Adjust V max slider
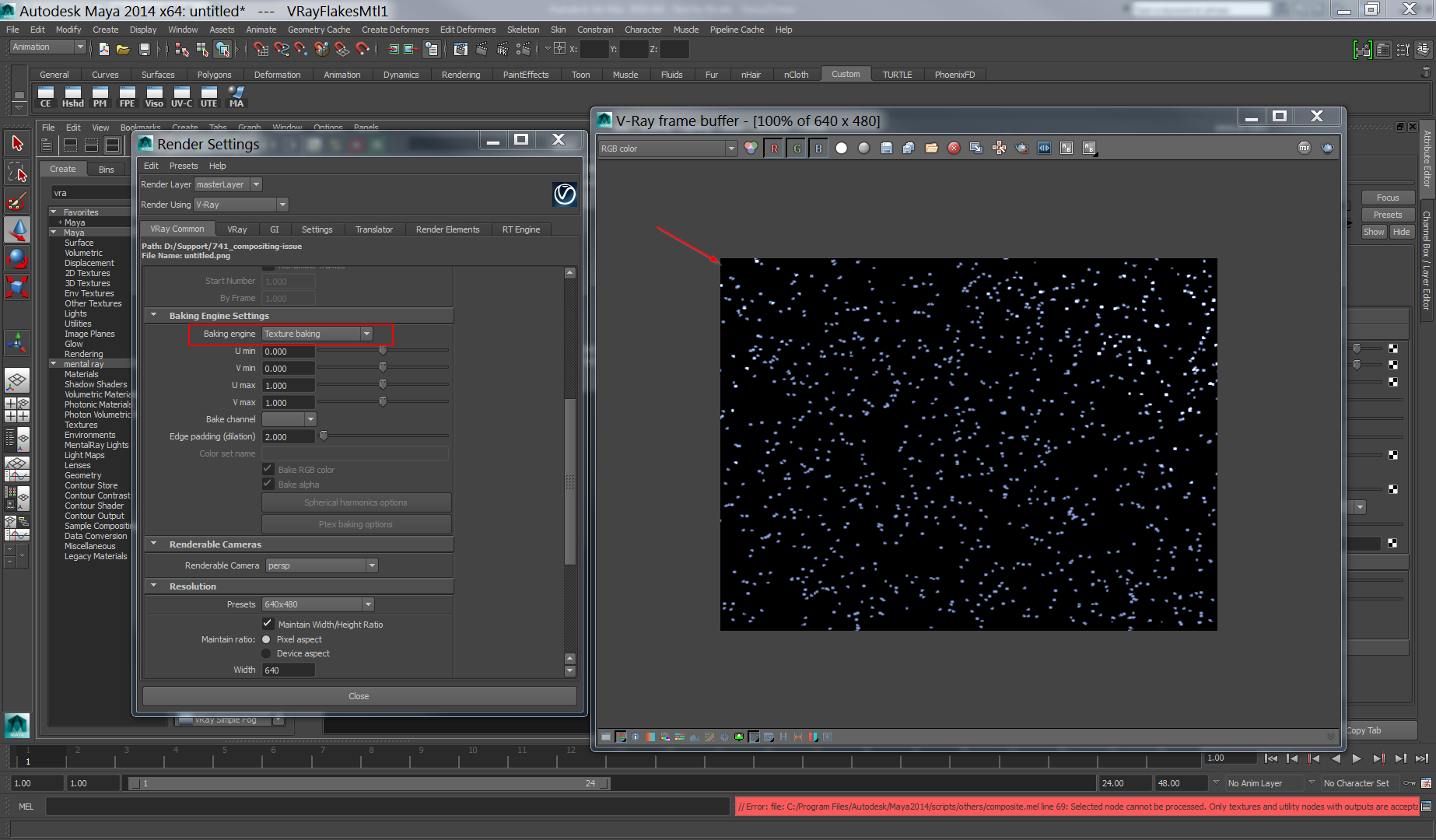This screenshot has width=1436, height=840. pos(383,402)
